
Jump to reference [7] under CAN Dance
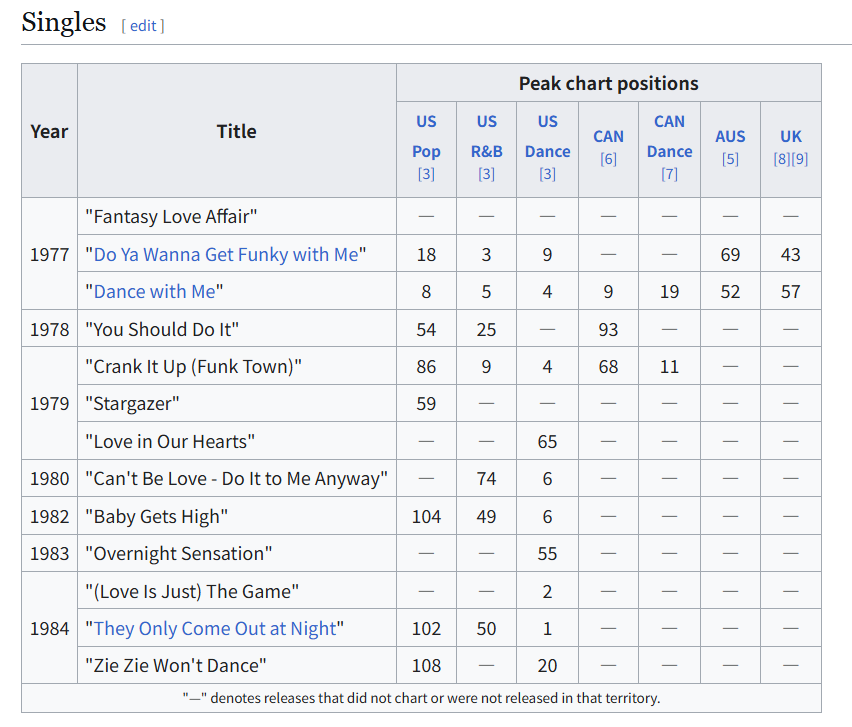669,174
